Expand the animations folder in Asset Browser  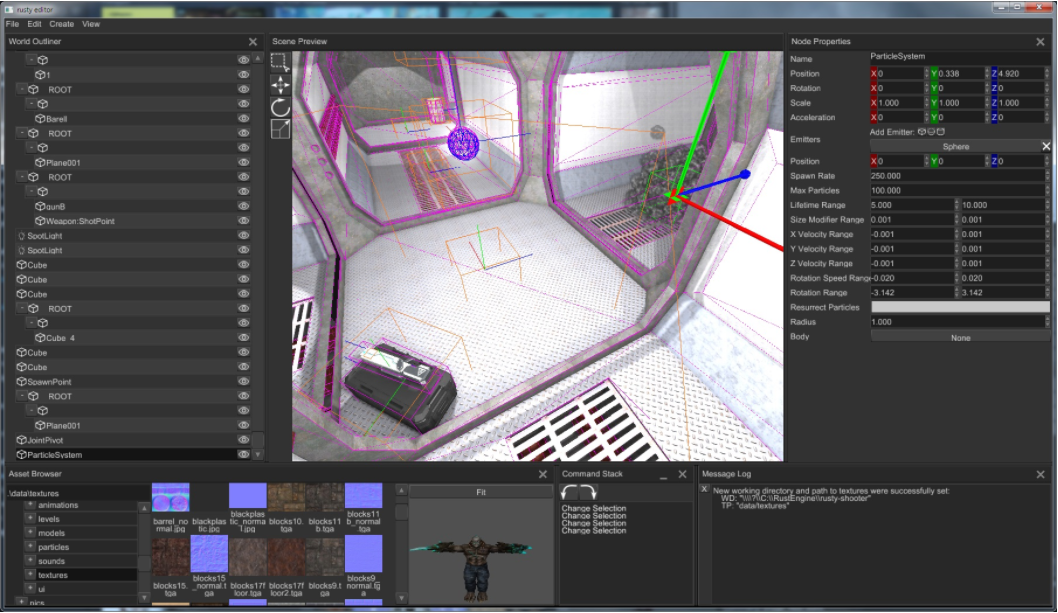point(29,506)
